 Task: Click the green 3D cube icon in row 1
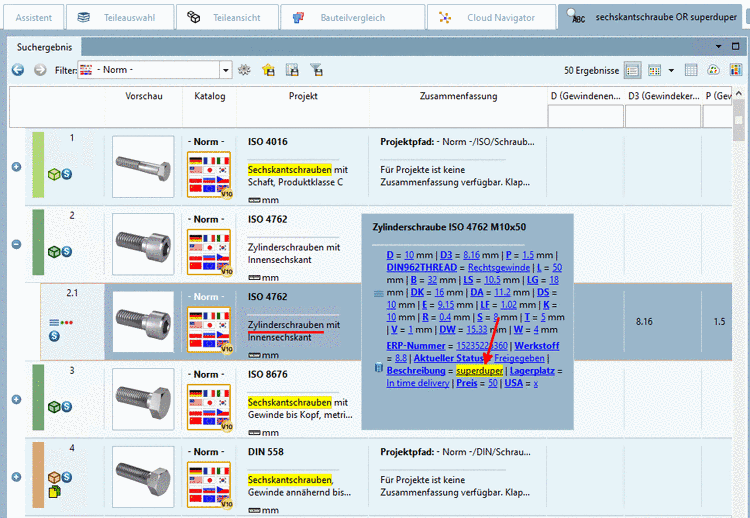[x=54, y=174]
